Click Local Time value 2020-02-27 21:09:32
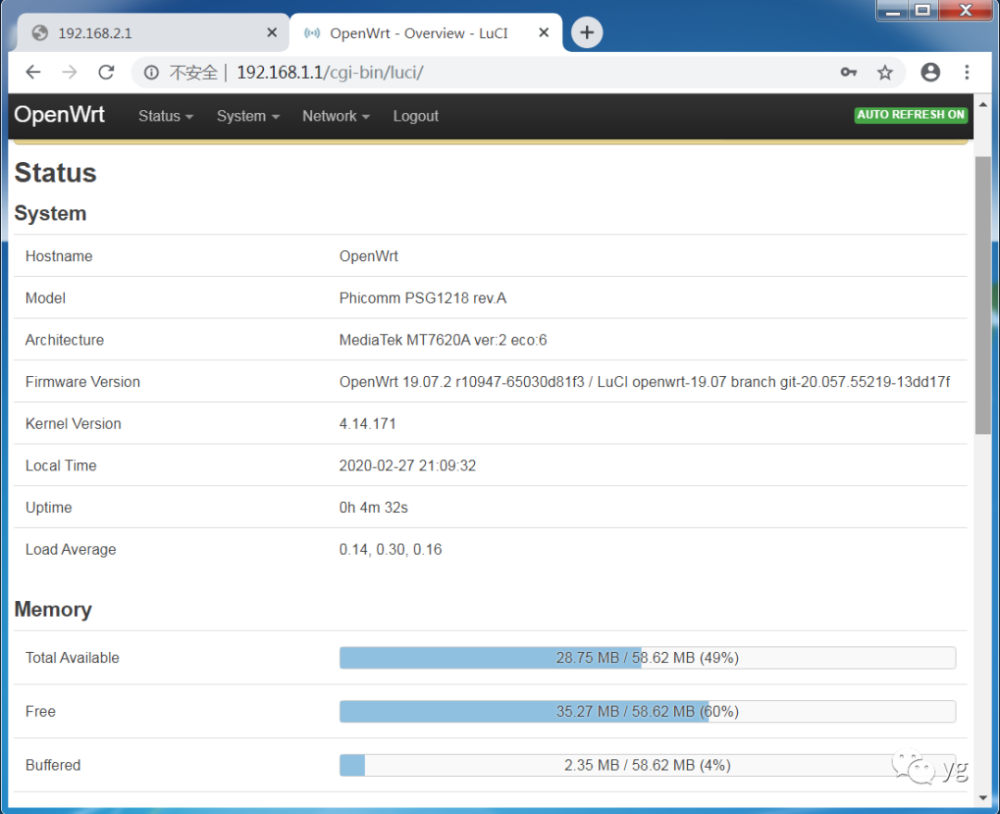1000x814 pixels. [408, 466]
